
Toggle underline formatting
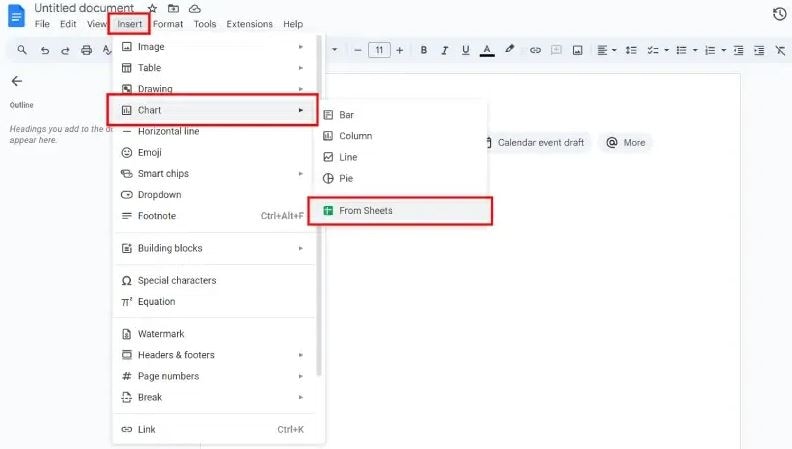tap(466, 50)
